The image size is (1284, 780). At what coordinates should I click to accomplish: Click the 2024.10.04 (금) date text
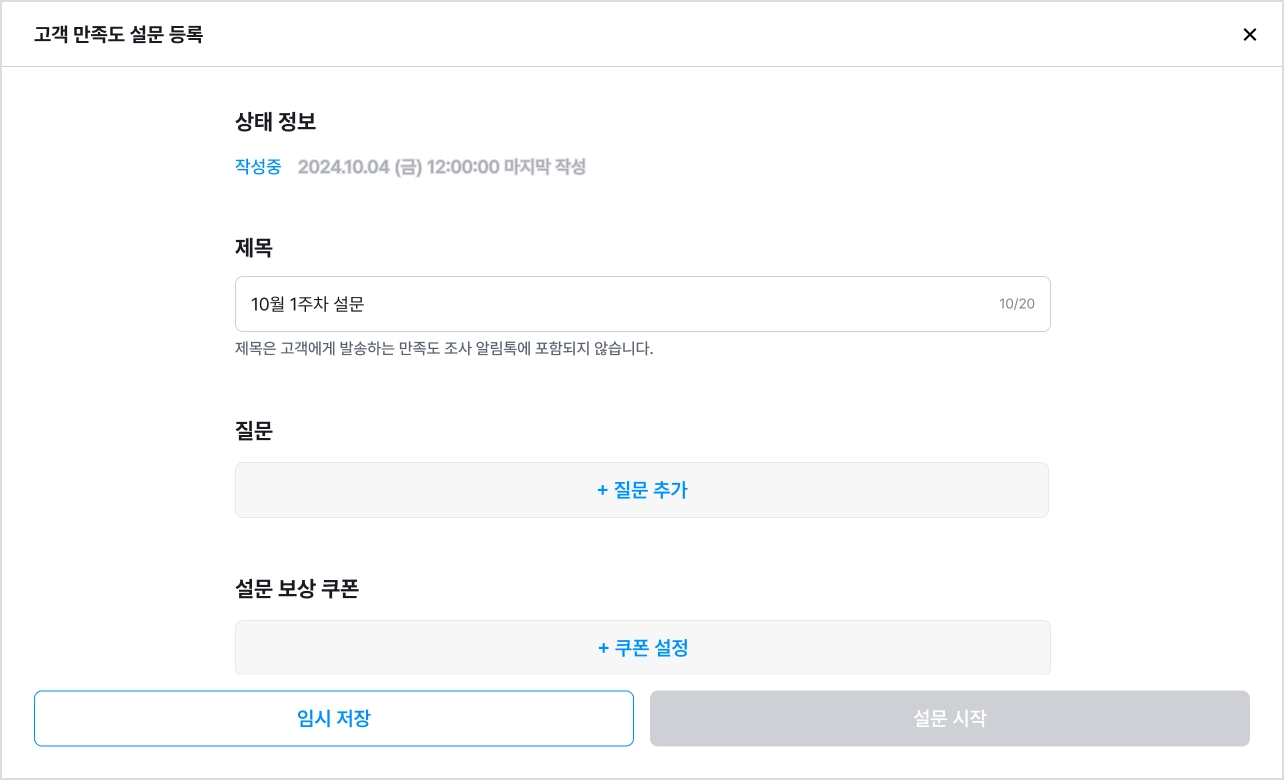360,167
